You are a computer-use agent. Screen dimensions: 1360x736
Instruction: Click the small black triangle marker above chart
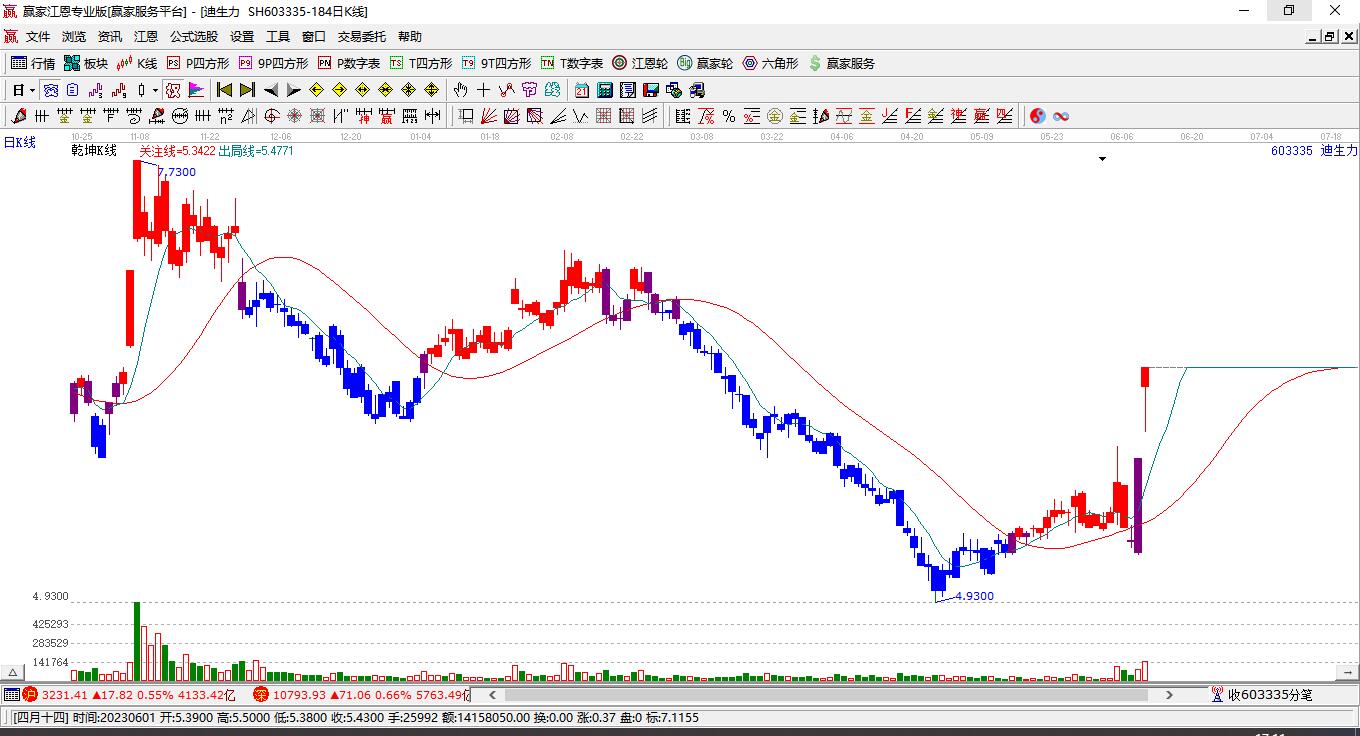pos(1103,159)
